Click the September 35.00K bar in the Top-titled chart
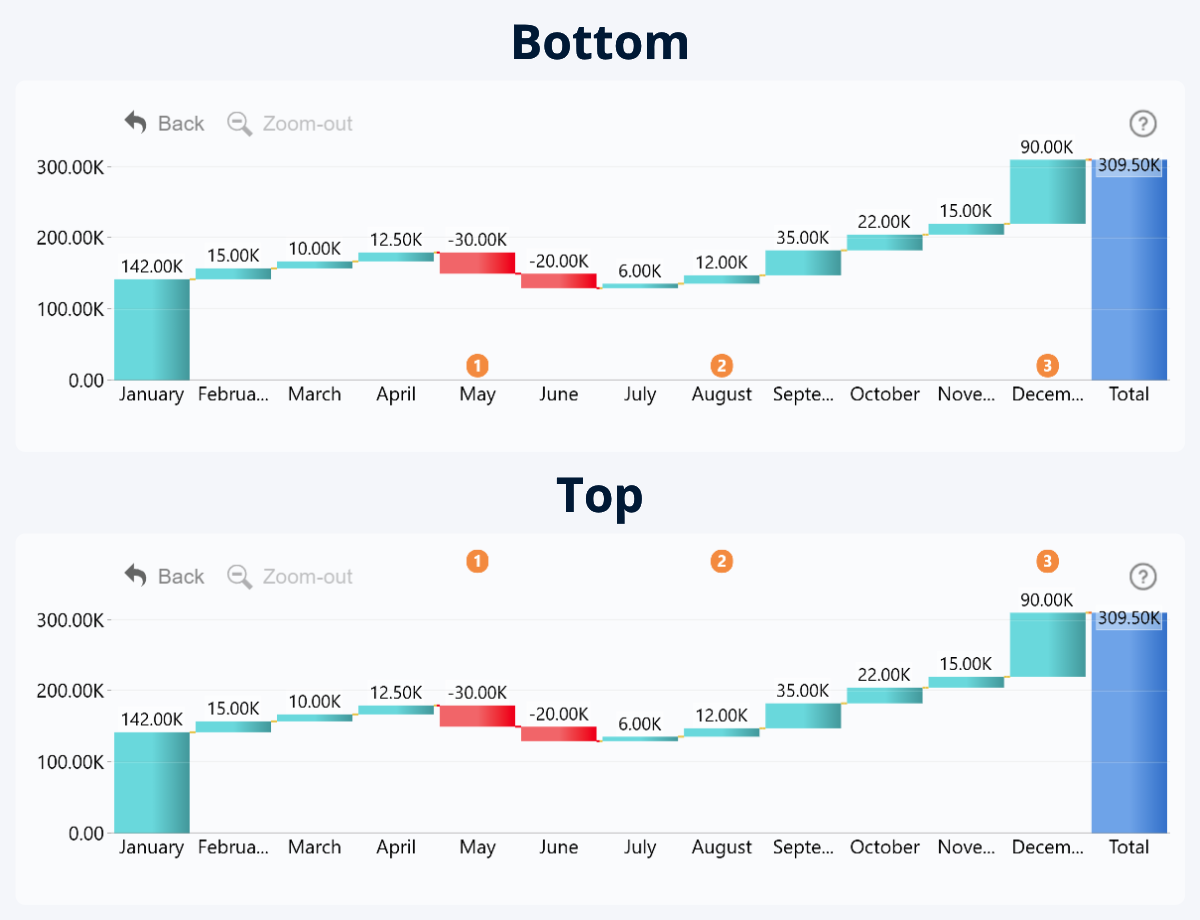 pyautogui.click(x=803, y=715)
